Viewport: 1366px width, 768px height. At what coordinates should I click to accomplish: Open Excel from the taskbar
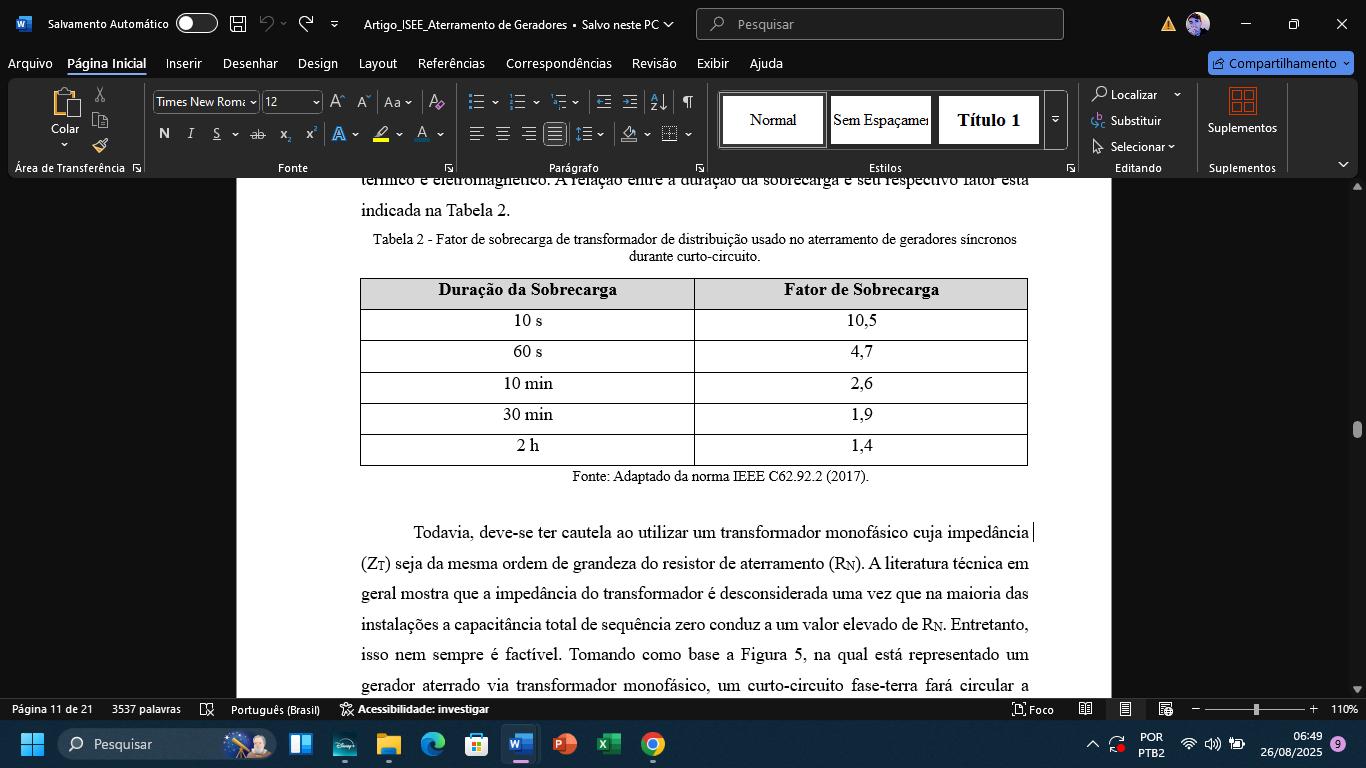(609, 744)
